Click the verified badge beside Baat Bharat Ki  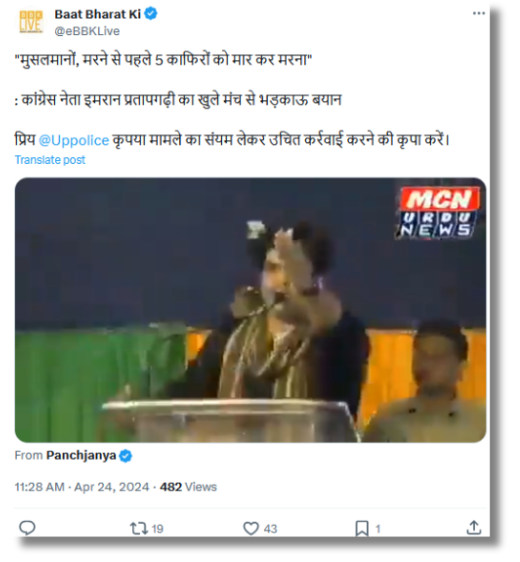pos(151,14)
